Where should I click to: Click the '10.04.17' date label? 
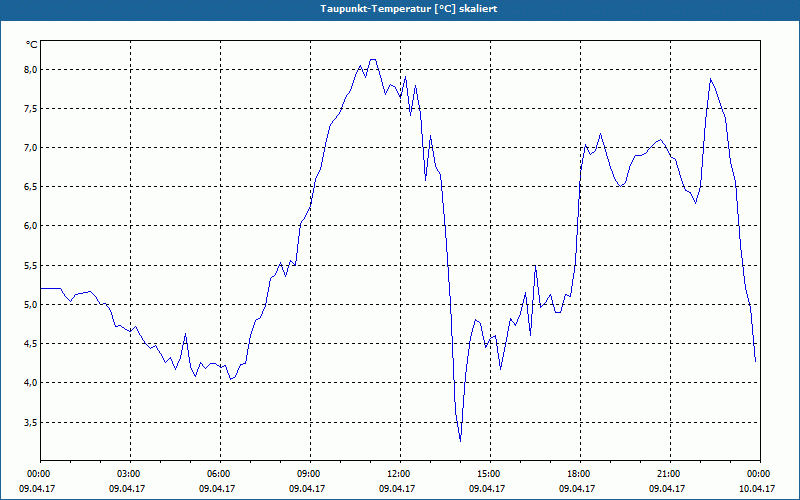(757, 489)
